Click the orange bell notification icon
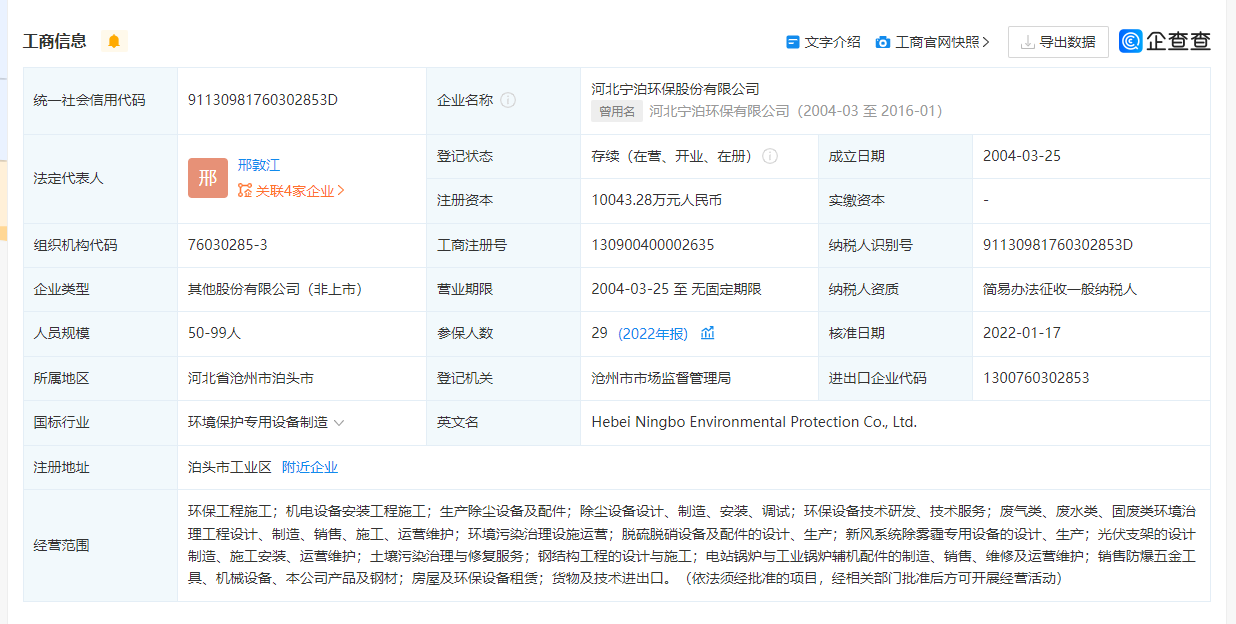Viewport: 1236px width, 624px height. pos(114,41)
